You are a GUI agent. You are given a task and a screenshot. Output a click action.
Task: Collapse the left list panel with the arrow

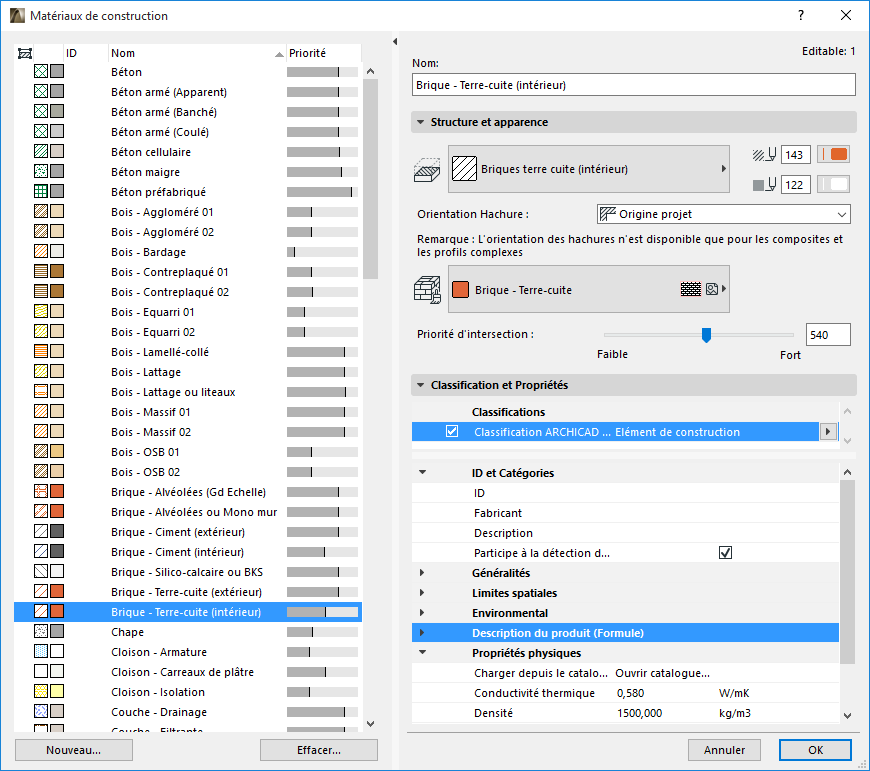coord(395,42)
